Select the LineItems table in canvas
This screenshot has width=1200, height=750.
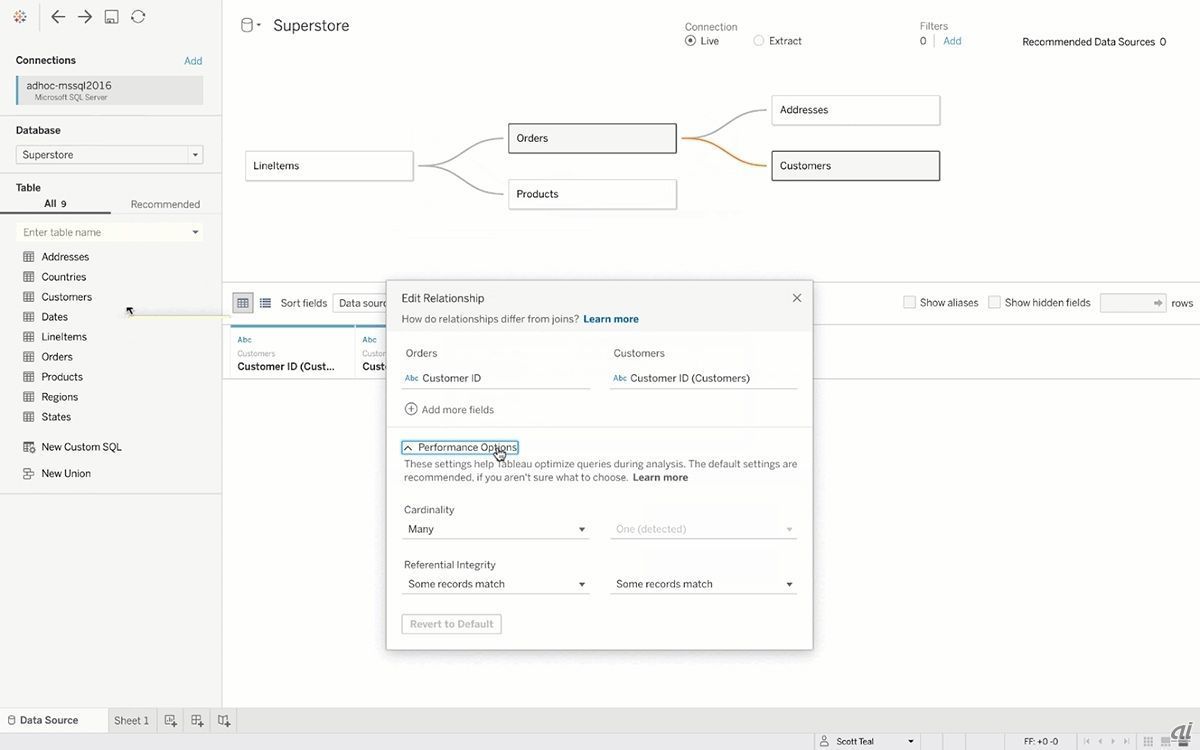pyautogui.click(x=329, y=166)
